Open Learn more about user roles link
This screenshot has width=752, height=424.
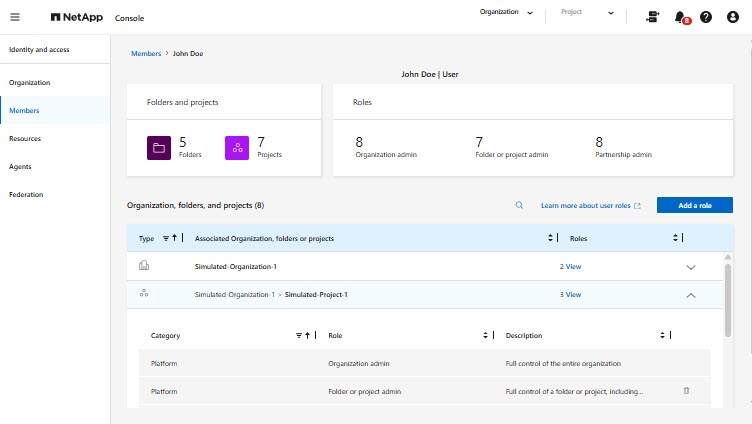pyautogui.click(x=590, y=205)
